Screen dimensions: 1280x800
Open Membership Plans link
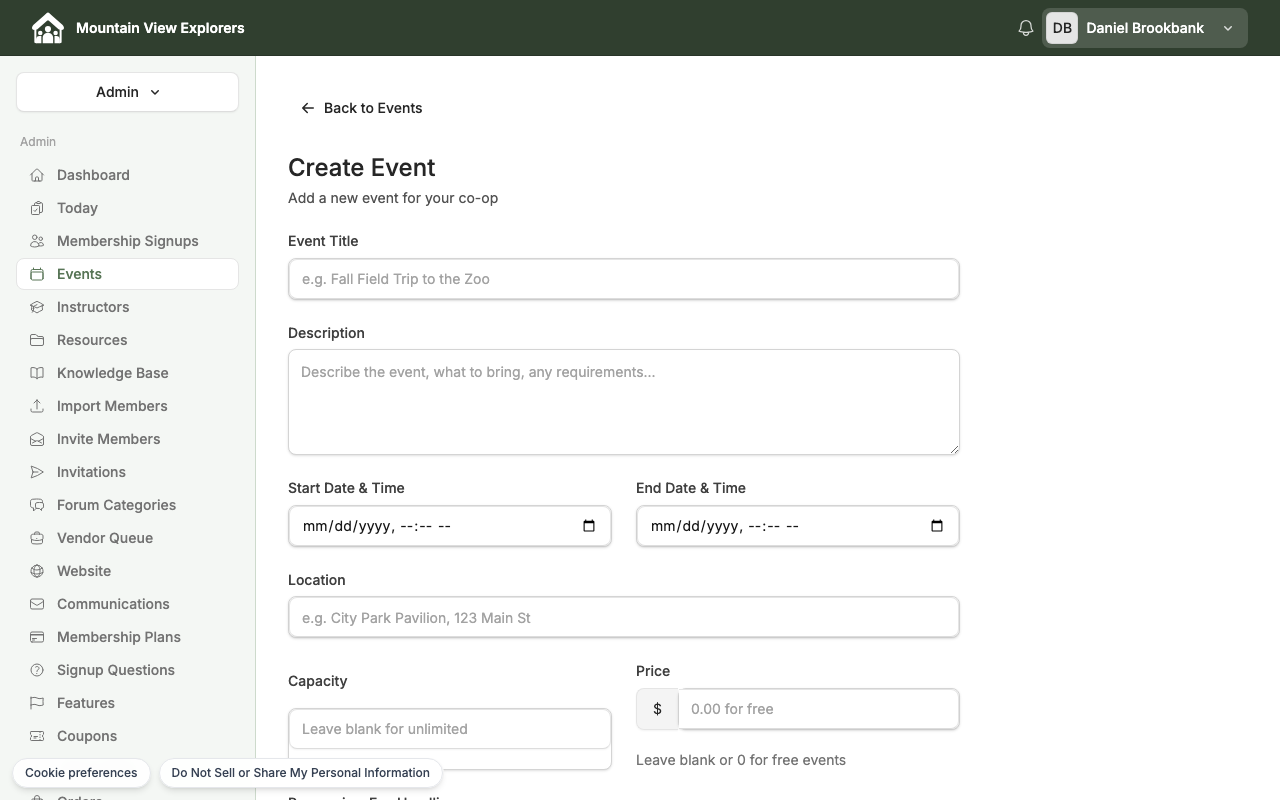click(x=127, y=637)
